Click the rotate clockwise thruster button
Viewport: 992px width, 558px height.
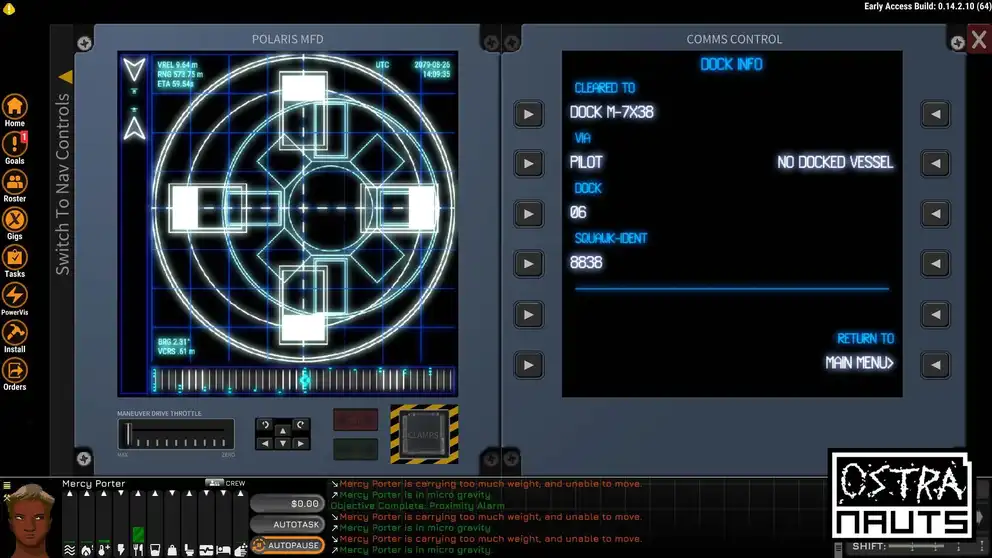[x=301, y=425]
